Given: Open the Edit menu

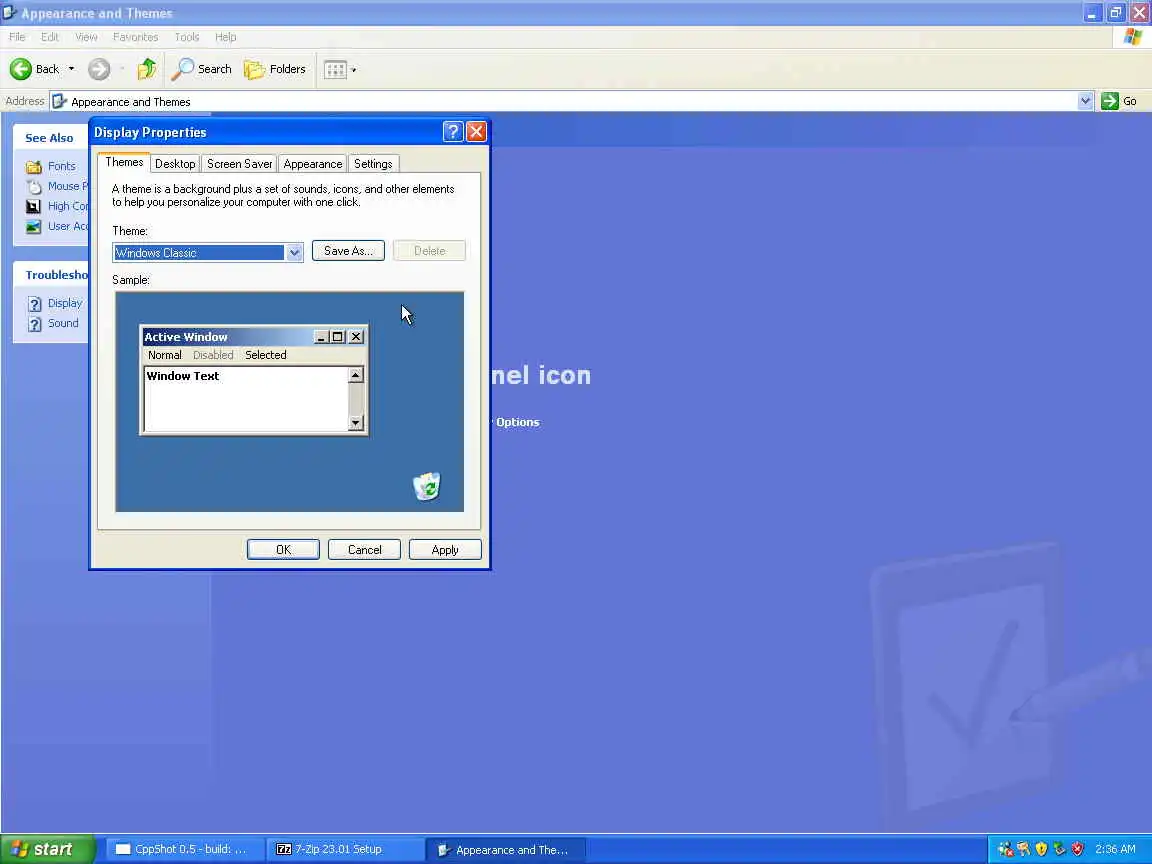Looking at the screenshot, I should coord(49,37).
